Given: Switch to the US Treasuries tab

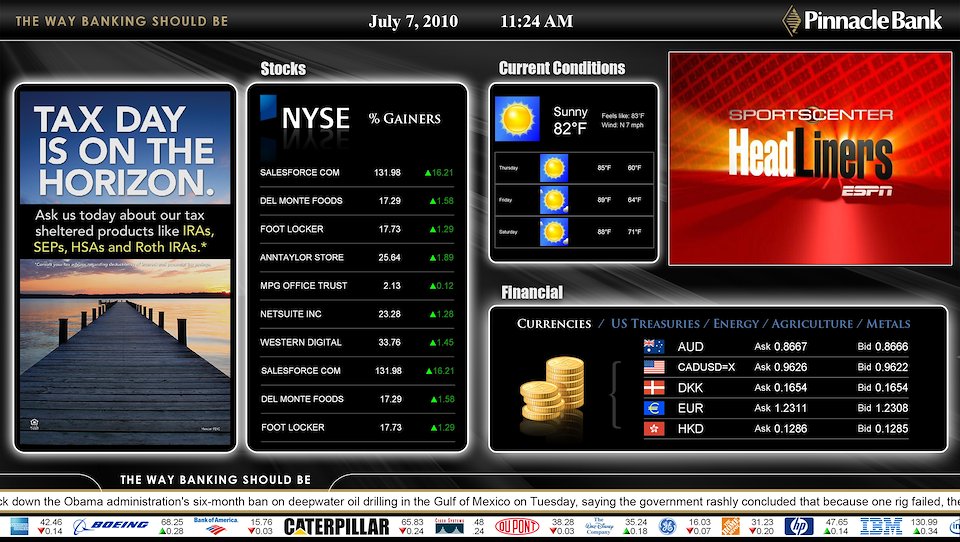Looking at the screenshot, I should 655,323.
